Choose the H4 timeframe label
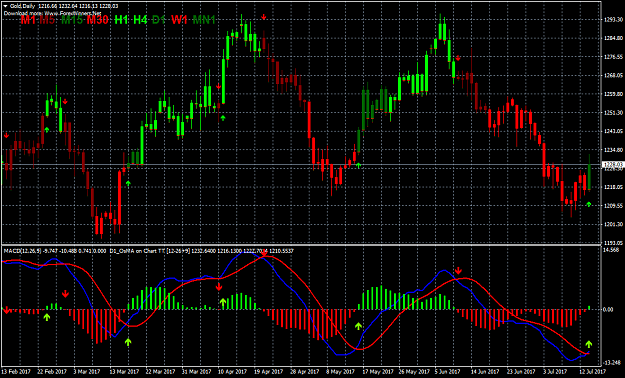625x378 pixels. point(140,20)
